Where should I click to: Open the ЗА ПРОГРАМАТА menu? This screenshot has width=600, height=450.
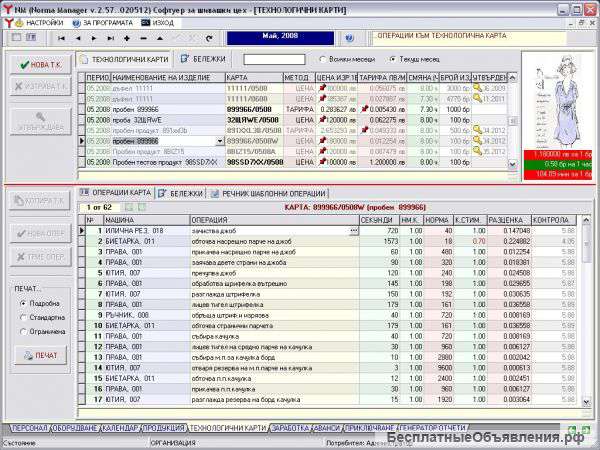[103, 23]
